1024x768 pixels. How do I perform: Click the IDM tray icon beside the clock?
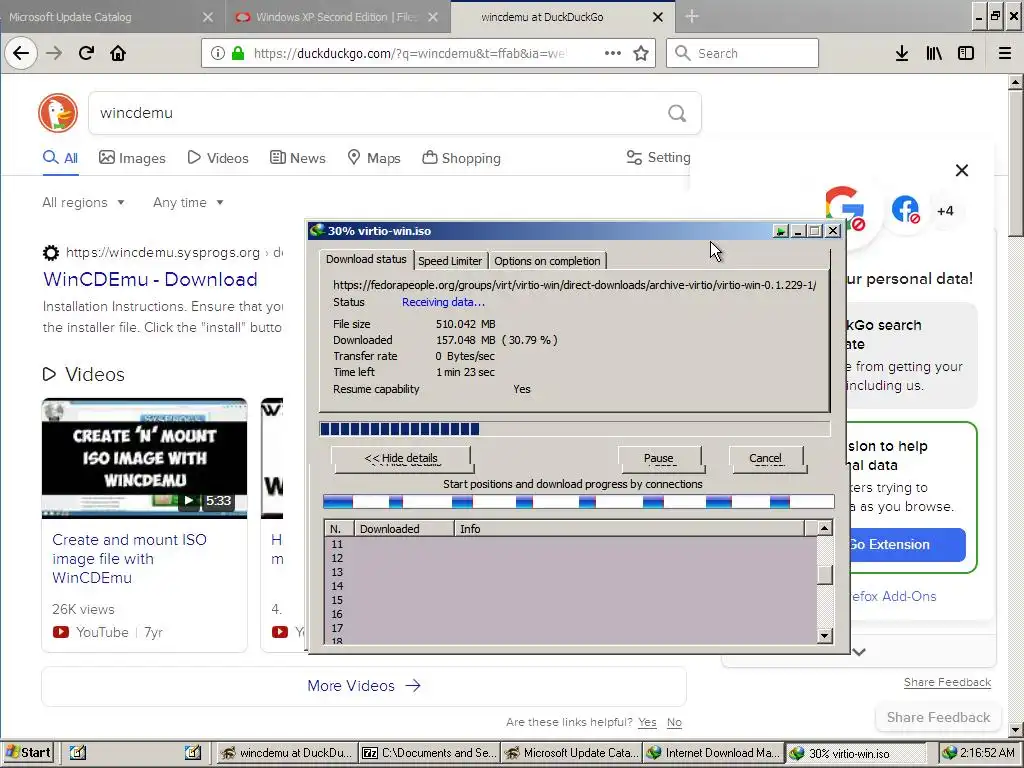tap(950, 753)
